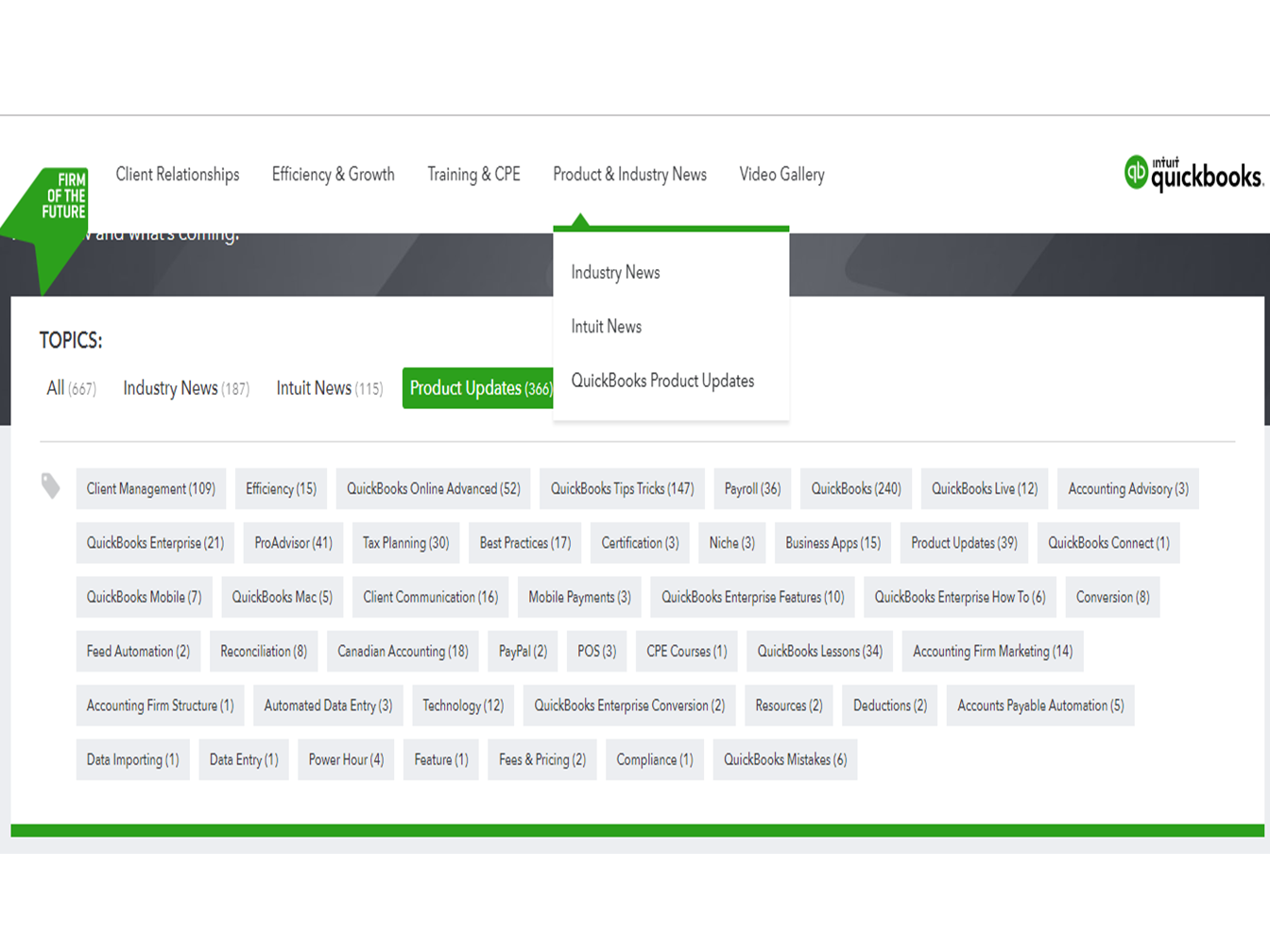Choose QuickBooks Product Updates menu entry

[663, 382]
